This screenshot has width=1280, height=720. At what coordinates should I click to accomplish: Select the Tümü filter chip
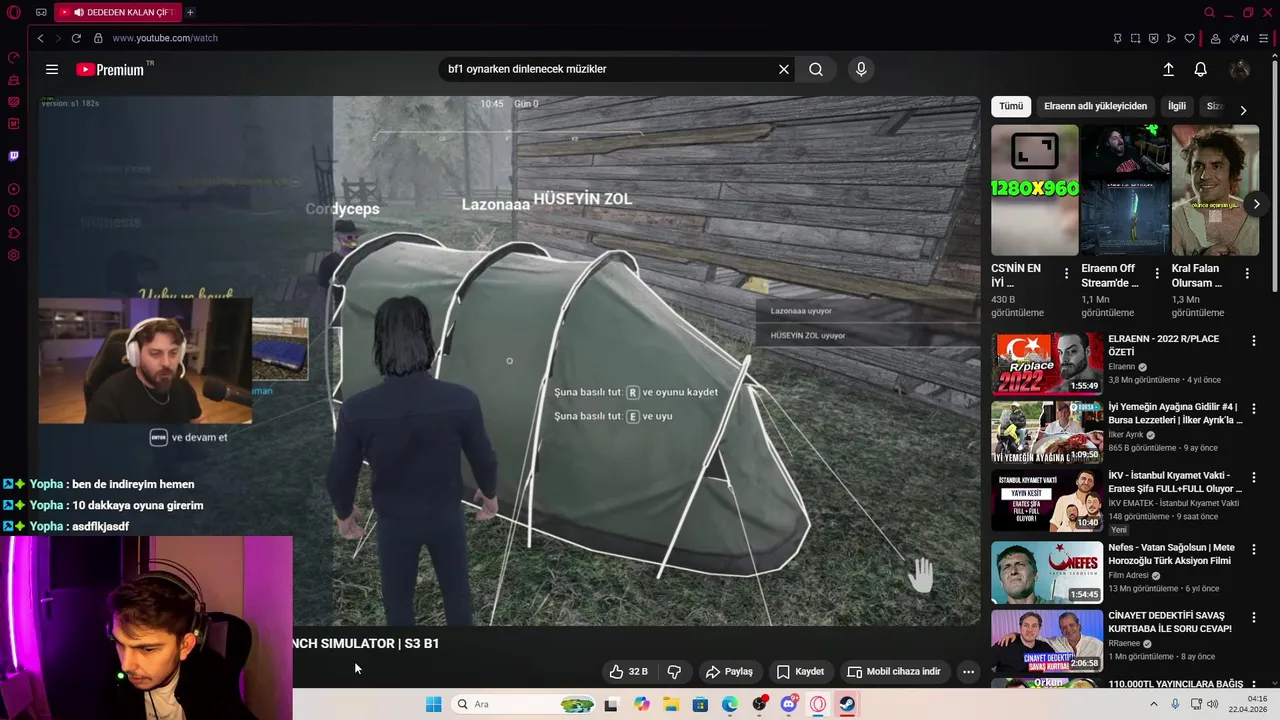point(1011,106)
